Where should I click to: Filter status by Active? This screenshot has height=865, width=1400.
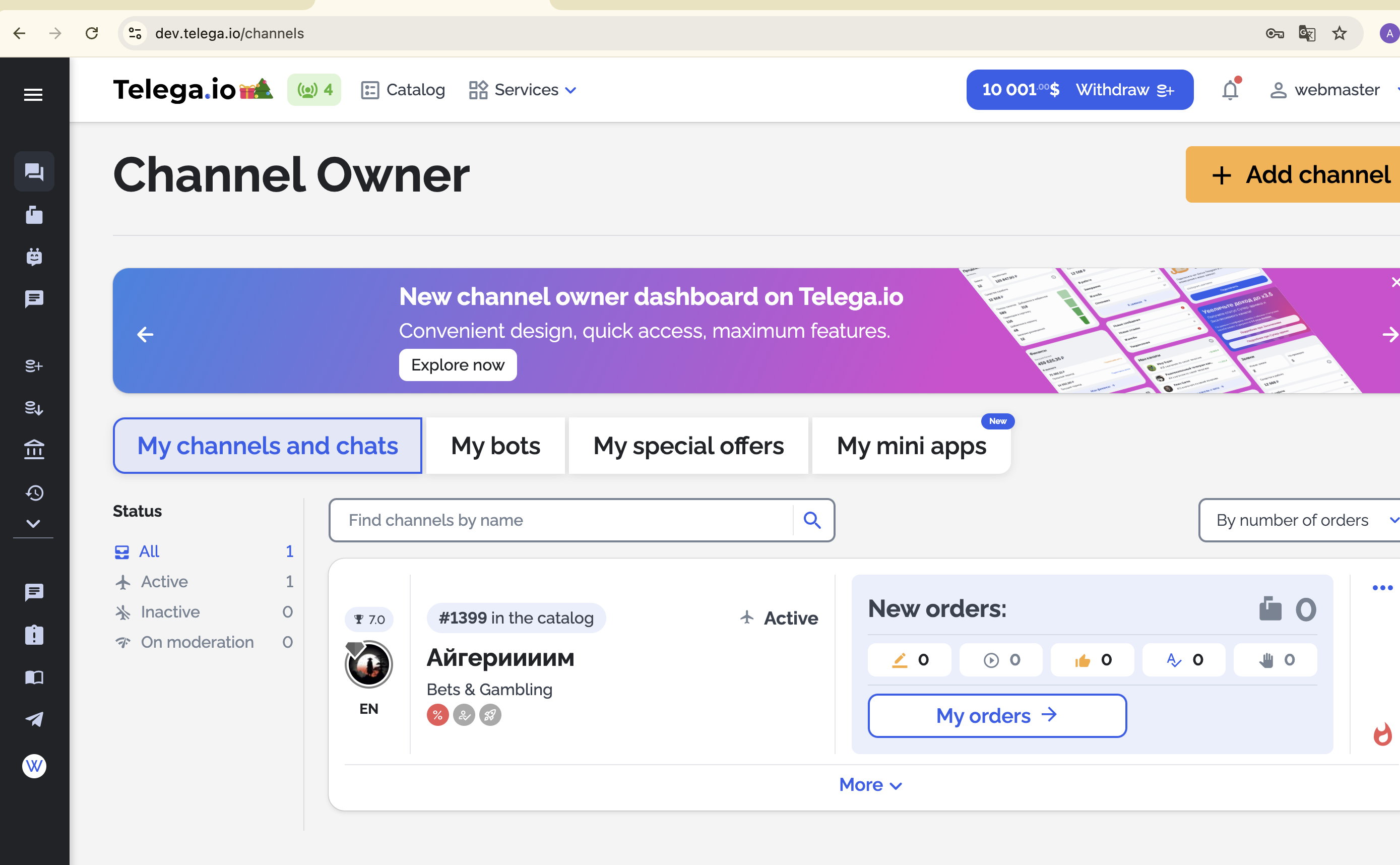pyautogui.click(x=203, y=581)
